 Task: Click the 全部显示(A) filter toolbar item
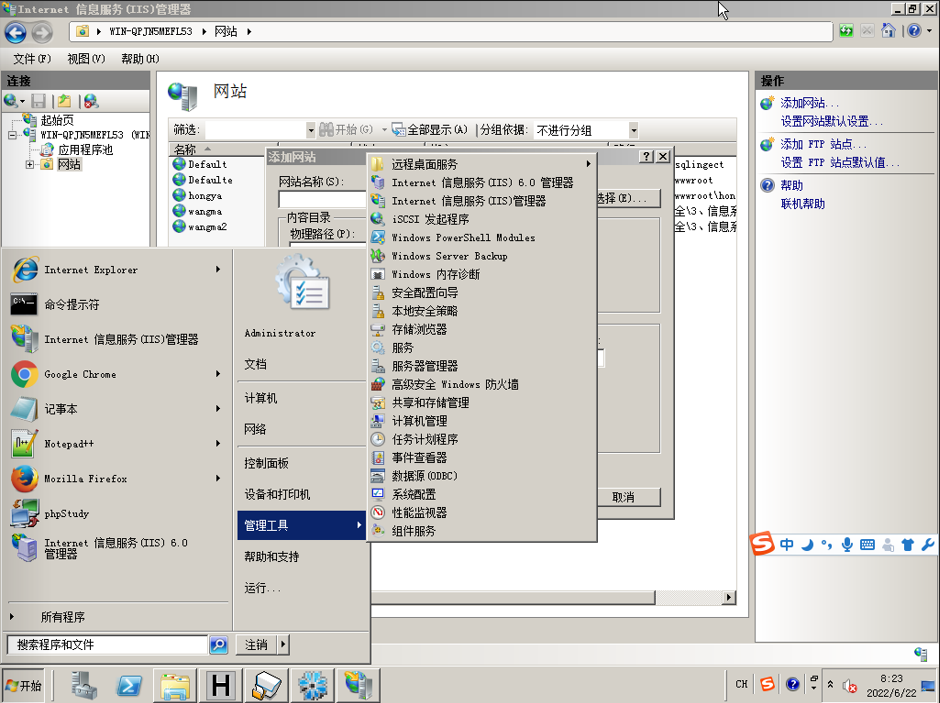[x=429, y=129]
